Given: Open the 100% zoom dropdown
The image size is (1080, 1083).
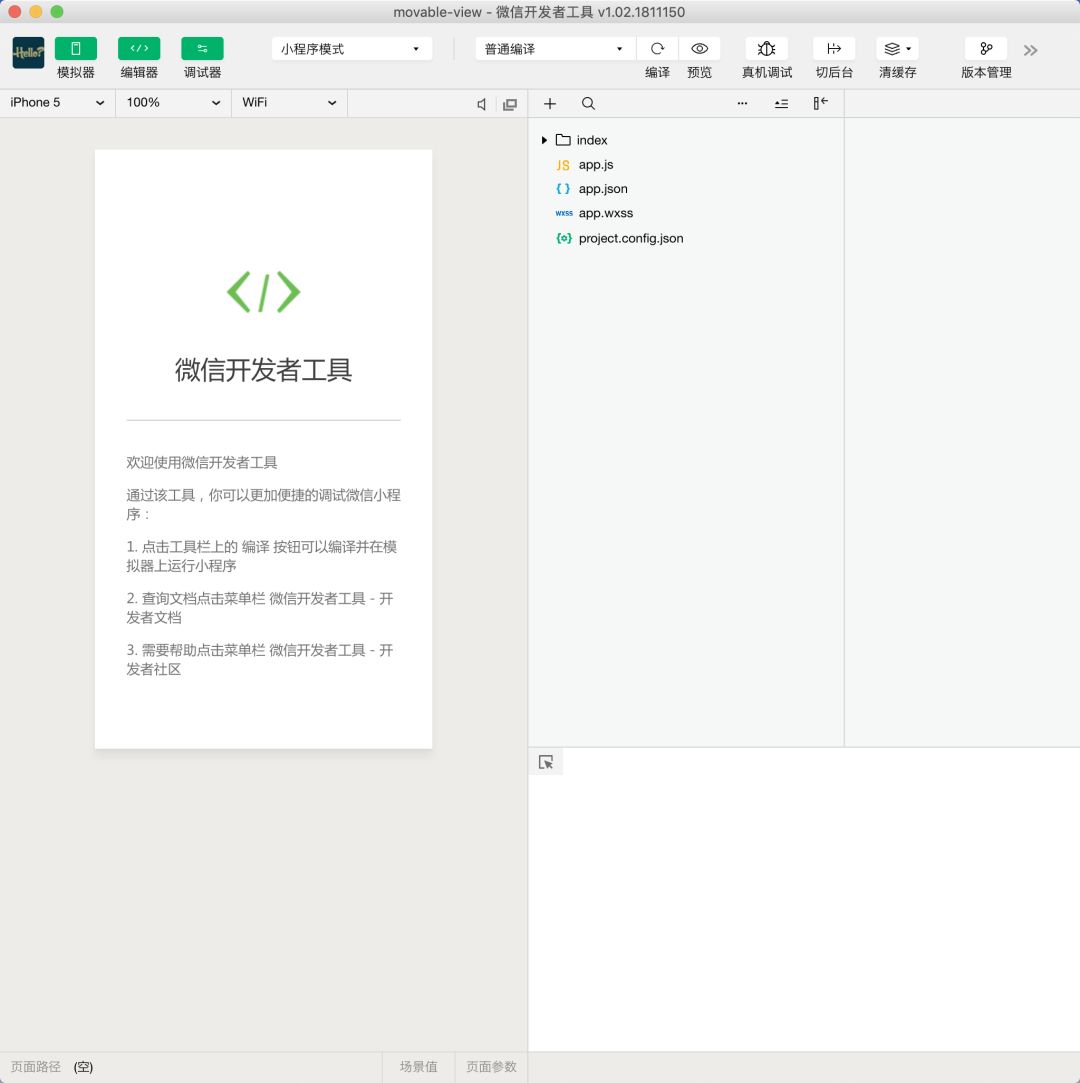Looking at the screenshot, I should [x=173, y=103].
